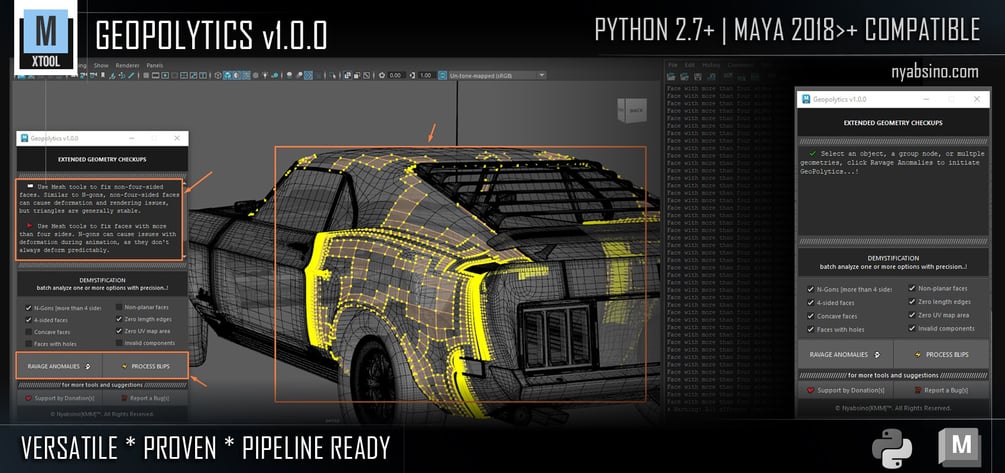
Task: Click the gamma value field 1.00
Action: pyautogui.click(x=426, y=75)
